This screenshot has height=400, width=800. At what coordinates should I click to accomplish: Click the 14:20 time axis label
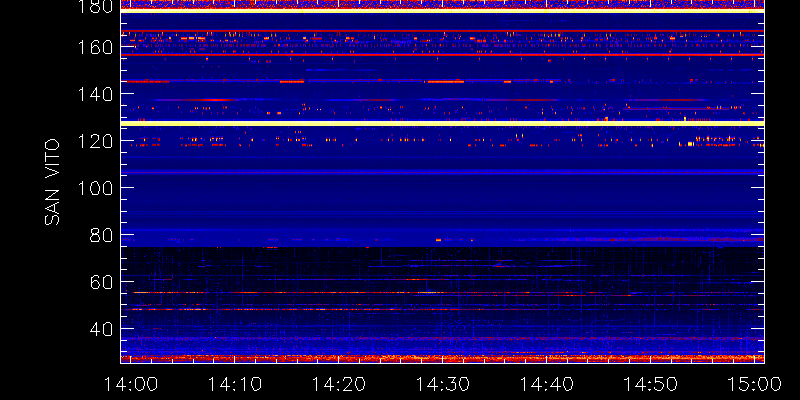click(x=338, y=384)
